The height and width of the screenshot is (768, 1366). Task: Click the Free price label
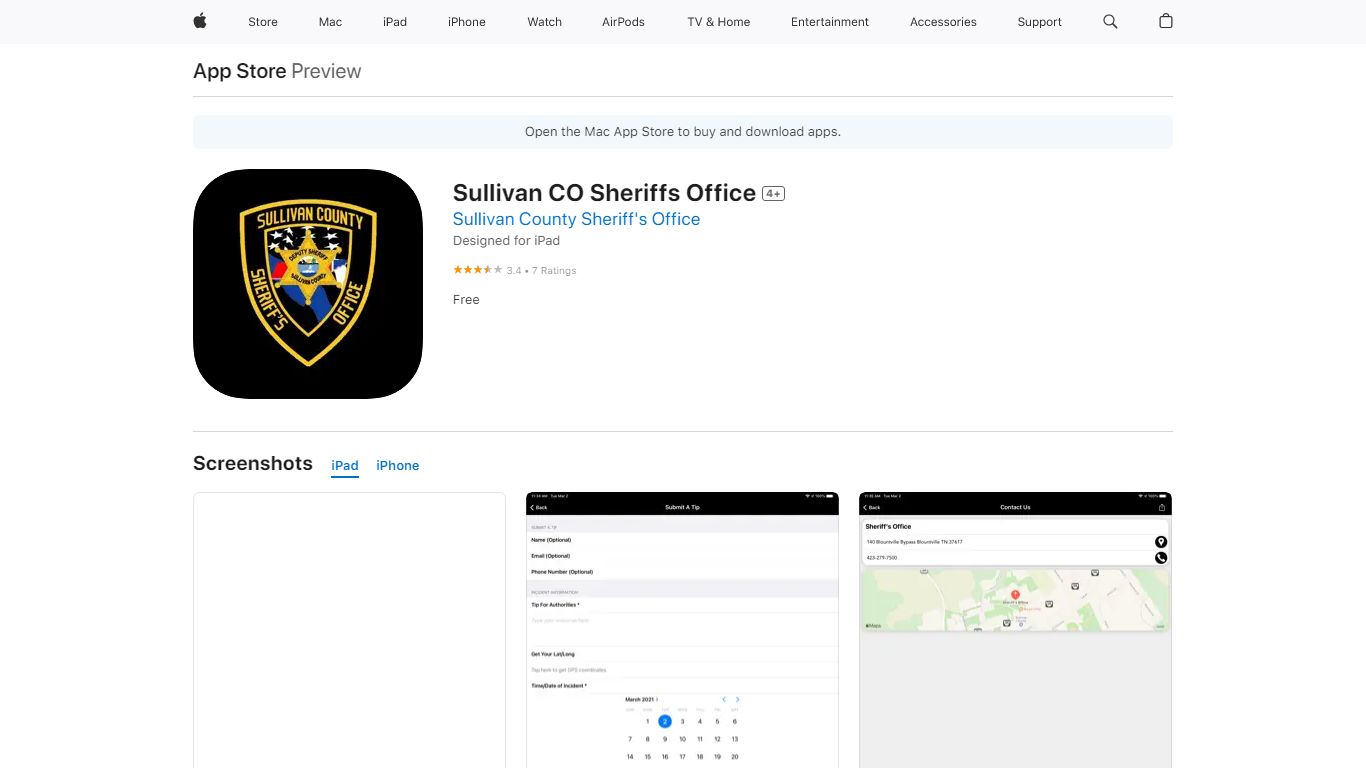pyautogui.click(x=466, y=300)
